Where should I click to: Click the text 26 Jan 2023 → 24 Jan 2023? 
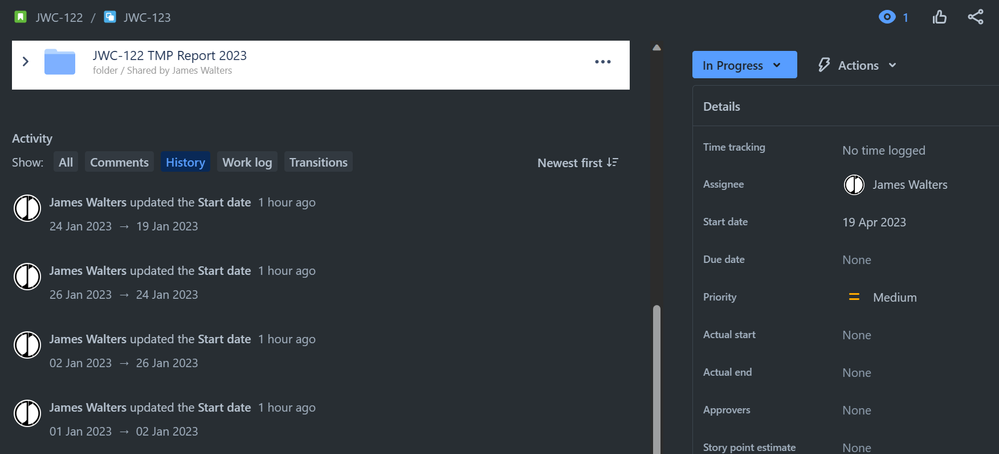pyautogui.click(x=124, y=294)
